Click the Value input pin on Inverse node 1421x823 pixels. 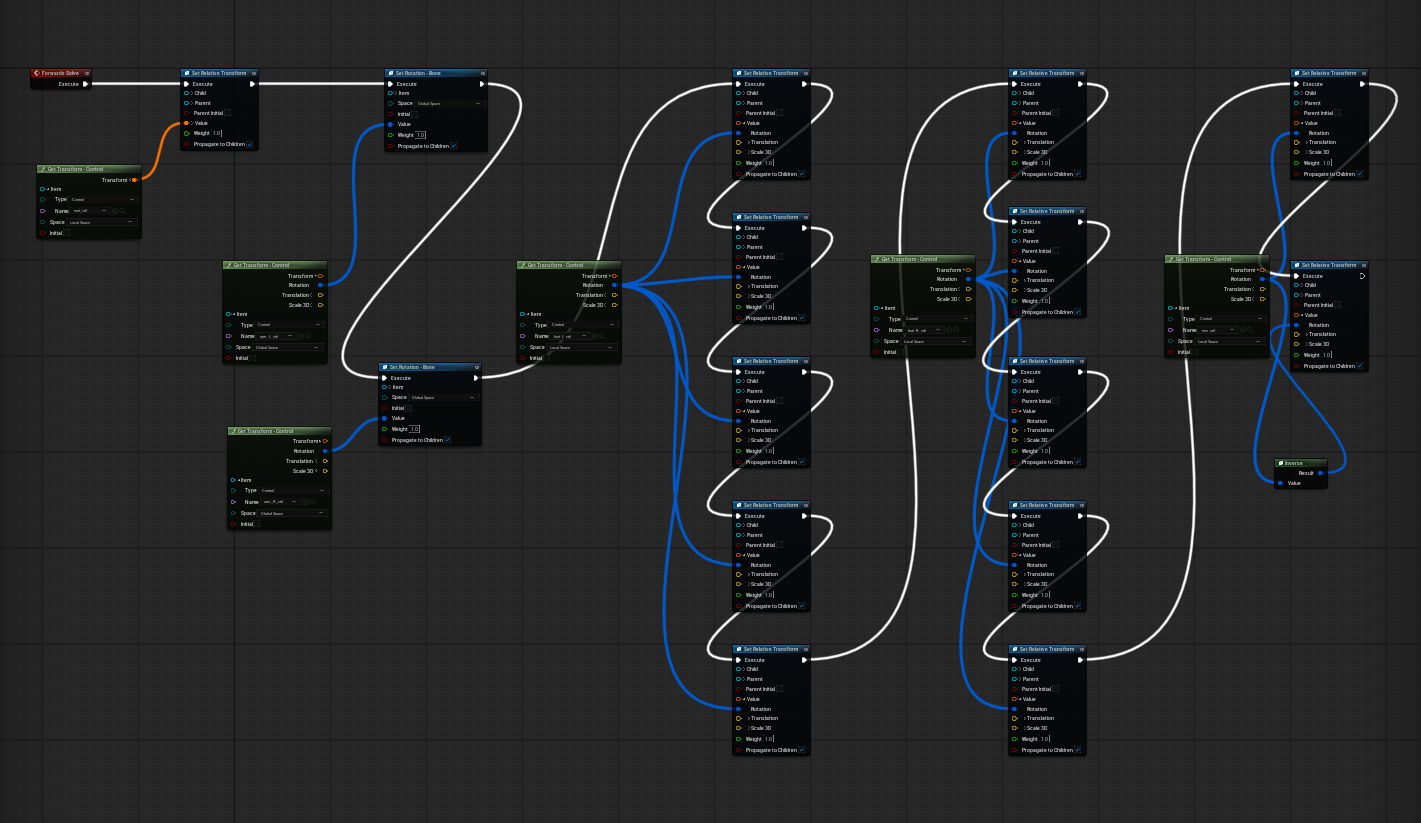(1280, 483)
